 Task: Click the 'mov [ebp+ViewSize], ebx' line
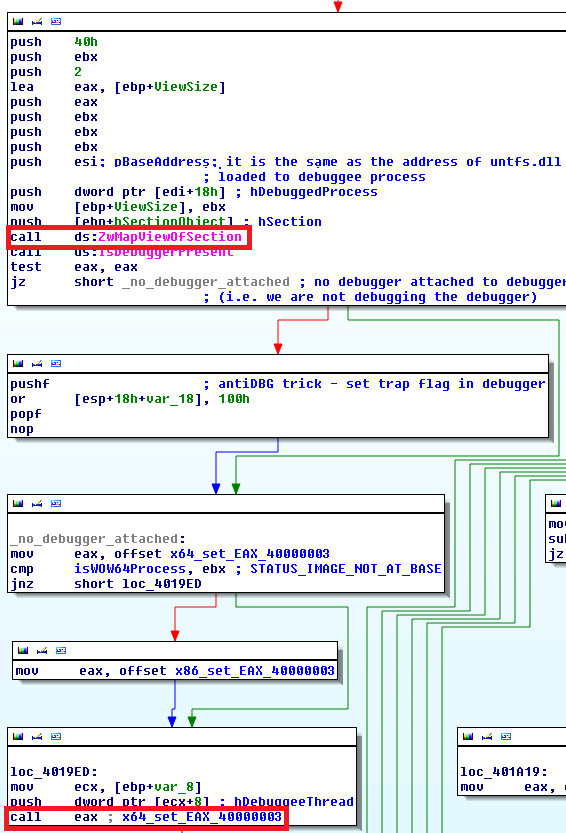click(118, 207)
